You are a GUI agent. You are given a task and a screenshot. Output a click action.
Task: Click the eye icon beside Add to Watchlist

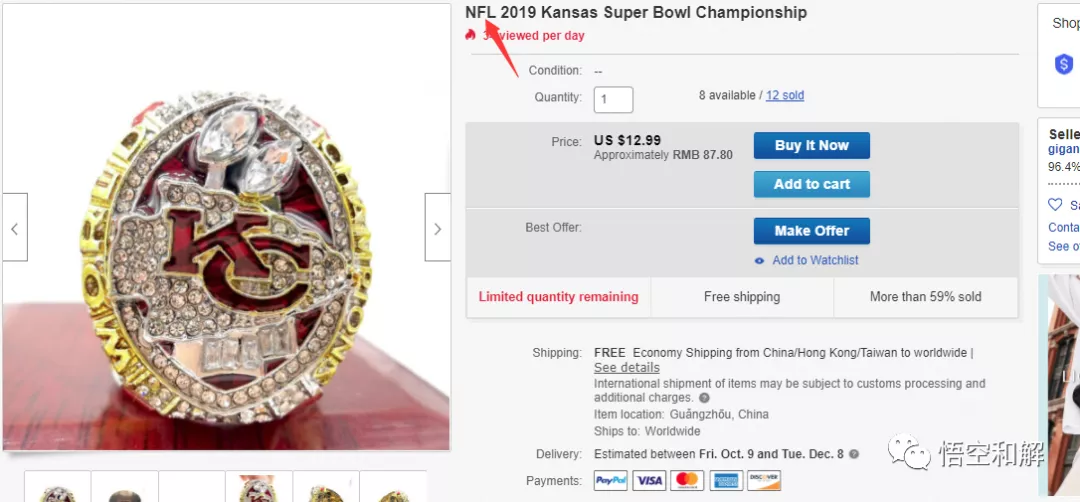point(760,261)
